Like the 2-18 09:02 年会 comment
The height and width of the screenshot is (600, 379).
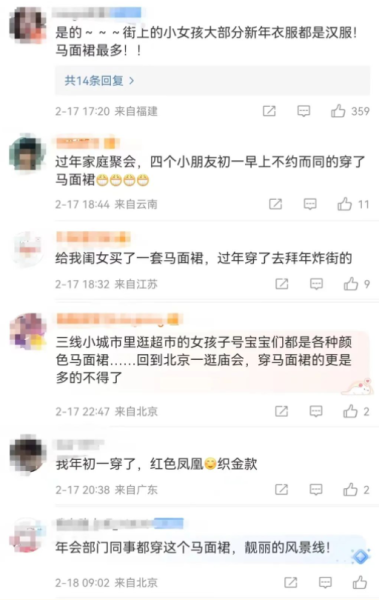(x=360, y=582)
